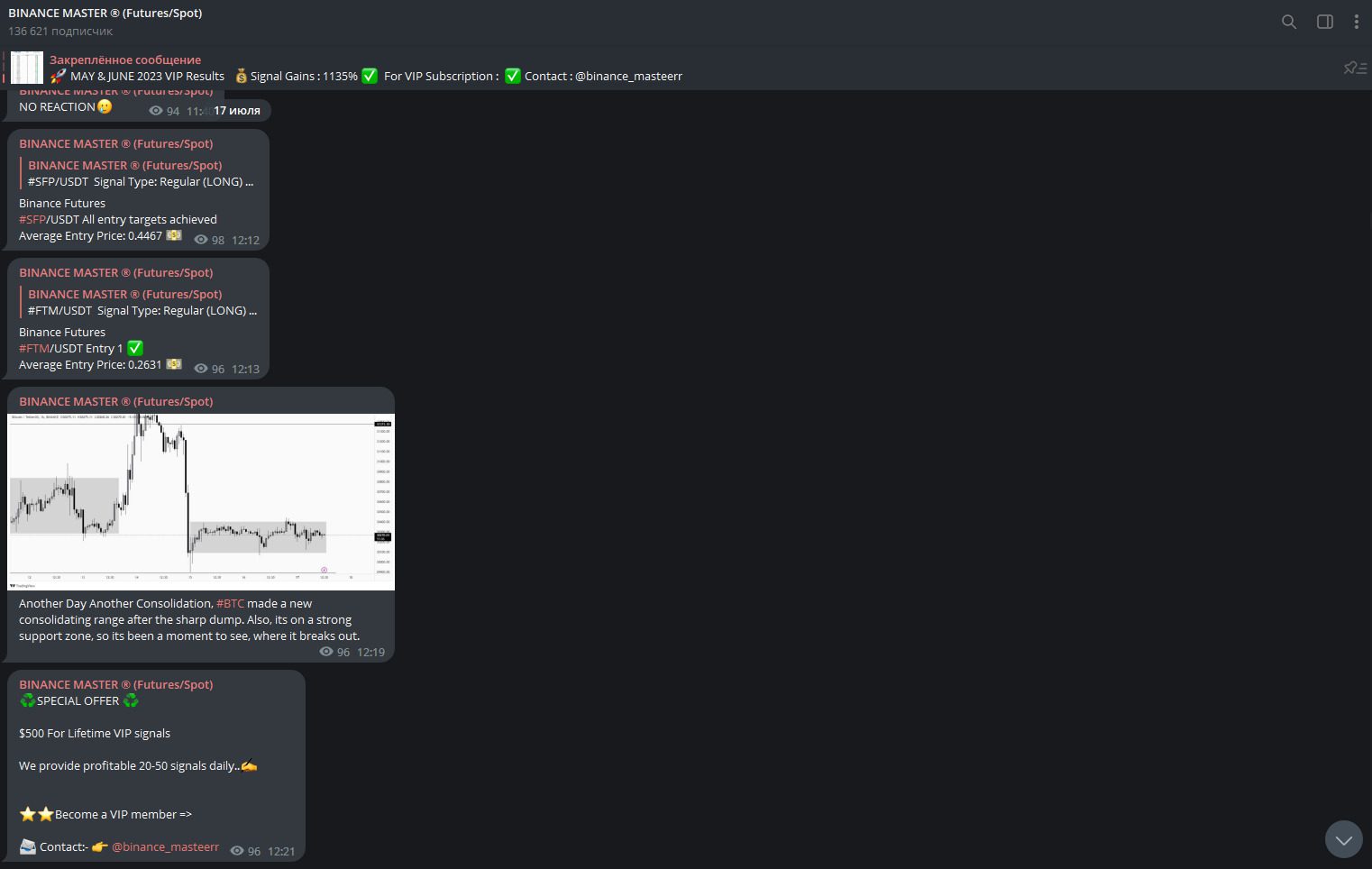This screenshot has height=869, width=1372.
Task: Open quoted #SFP/USDT signal reply
Action: (141, 174)
